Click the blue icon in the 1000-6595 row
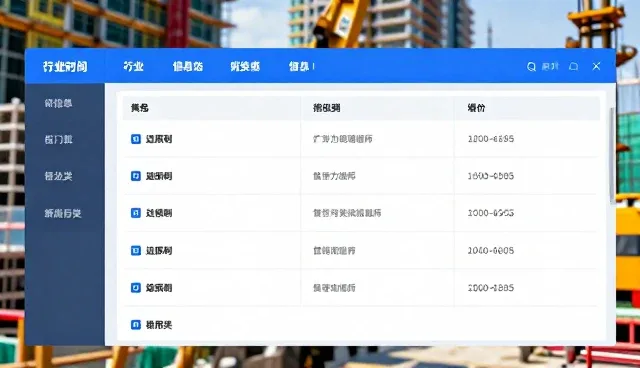 (x=136, y=139)
